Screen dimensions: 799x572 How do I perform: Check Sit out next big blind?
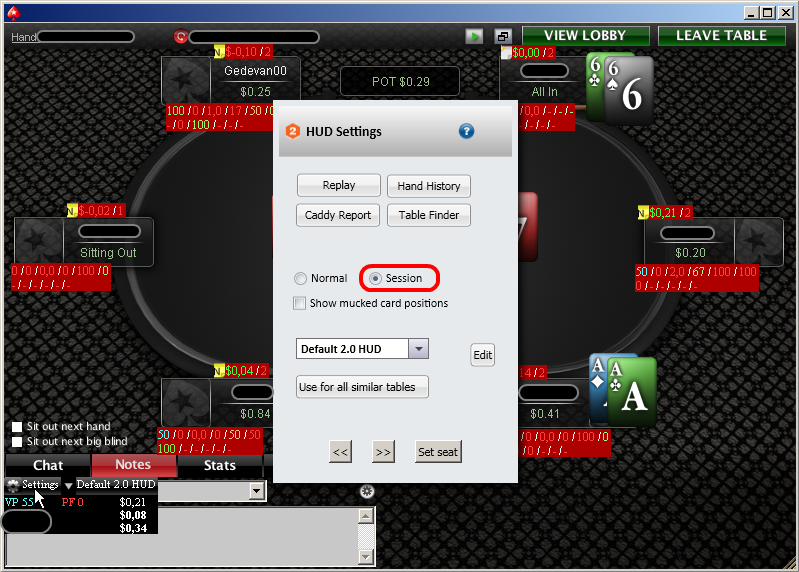pos(17,442)
